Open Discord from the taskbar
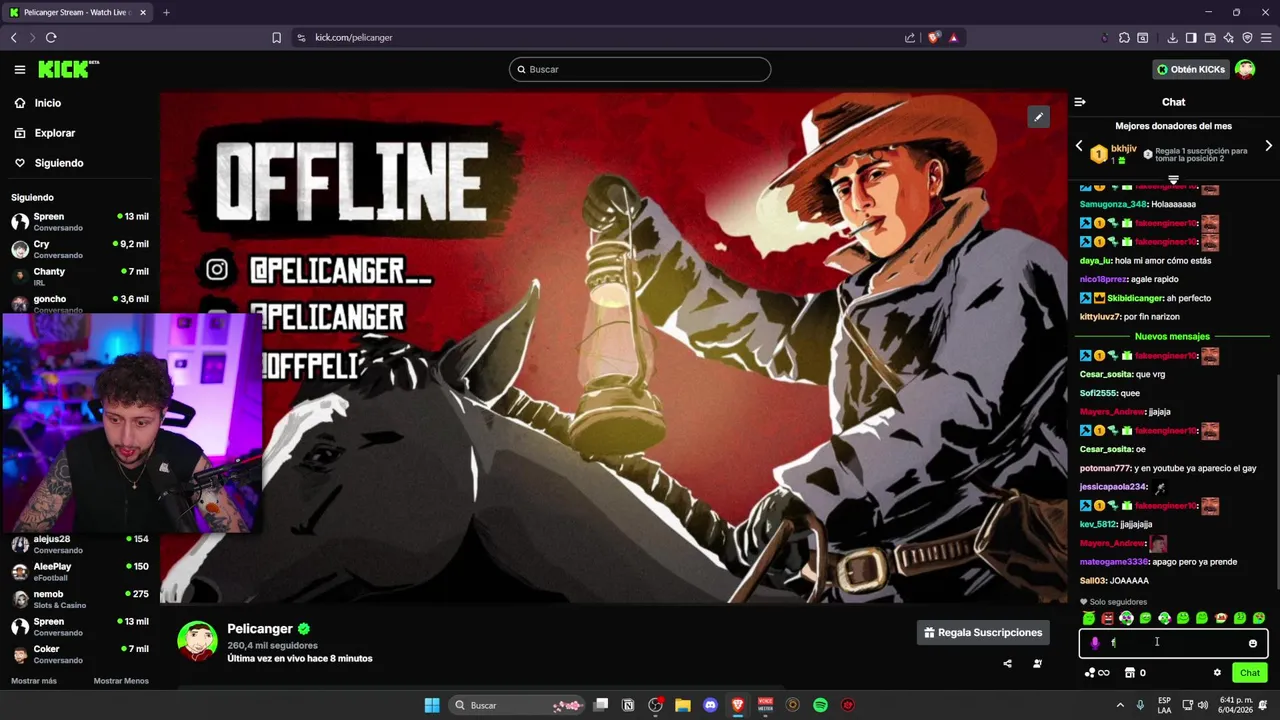The width and height of the screenshot is (1280, 720). pos(711,705)
